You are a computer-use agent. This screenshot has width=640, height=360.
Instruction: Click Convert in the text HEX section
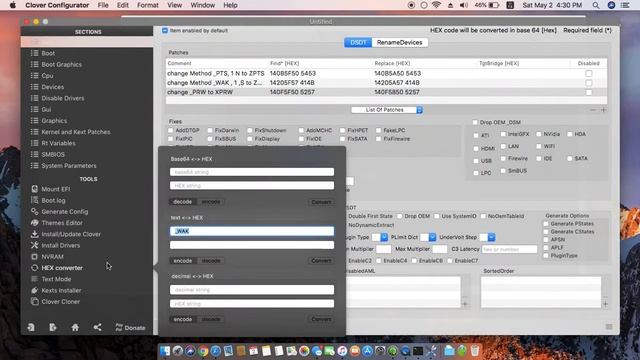321,260
